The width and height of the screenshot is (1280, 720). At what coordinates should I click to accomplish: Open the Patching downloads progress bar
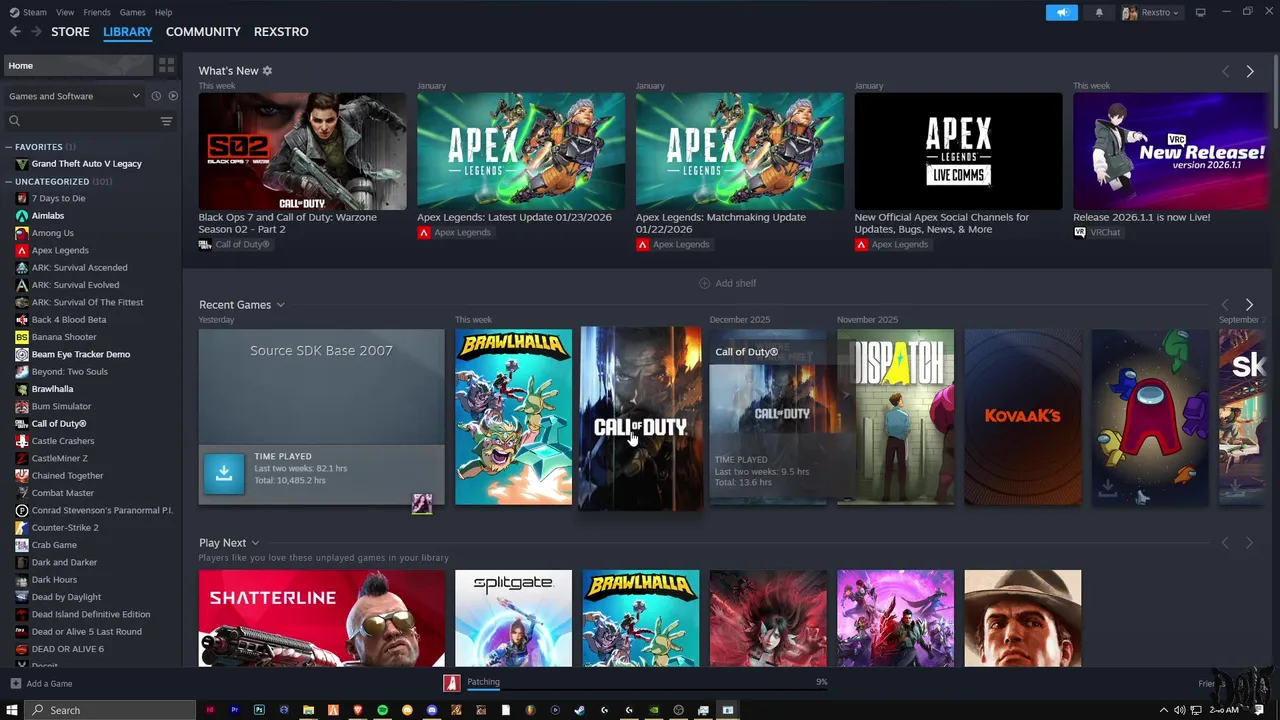click(646, 682)
